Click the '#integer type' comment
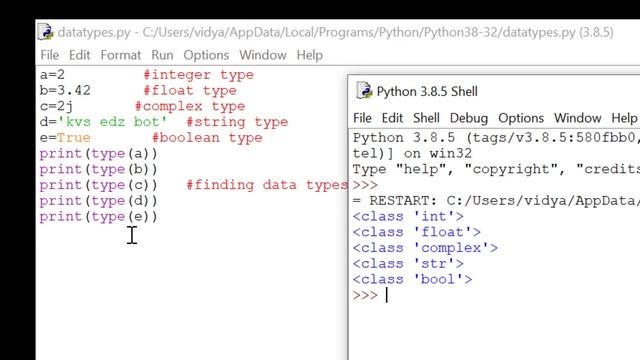Screen dimensions: 640x360 pyautogui.click(x=198, y=75)
